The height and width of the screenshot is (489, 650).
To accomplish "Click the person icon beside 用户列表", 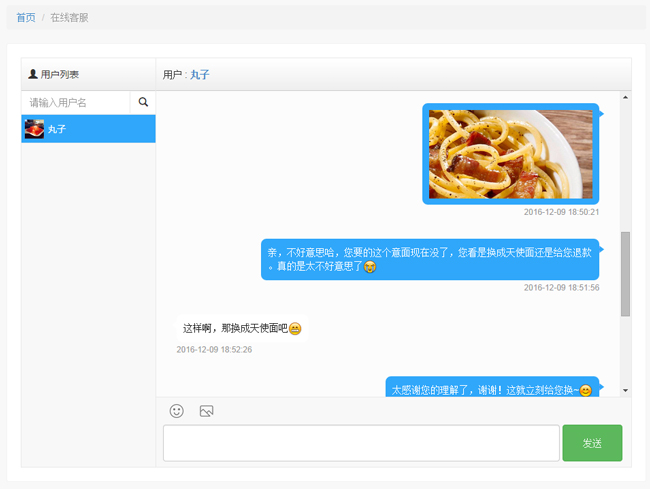I will (33, 74).
